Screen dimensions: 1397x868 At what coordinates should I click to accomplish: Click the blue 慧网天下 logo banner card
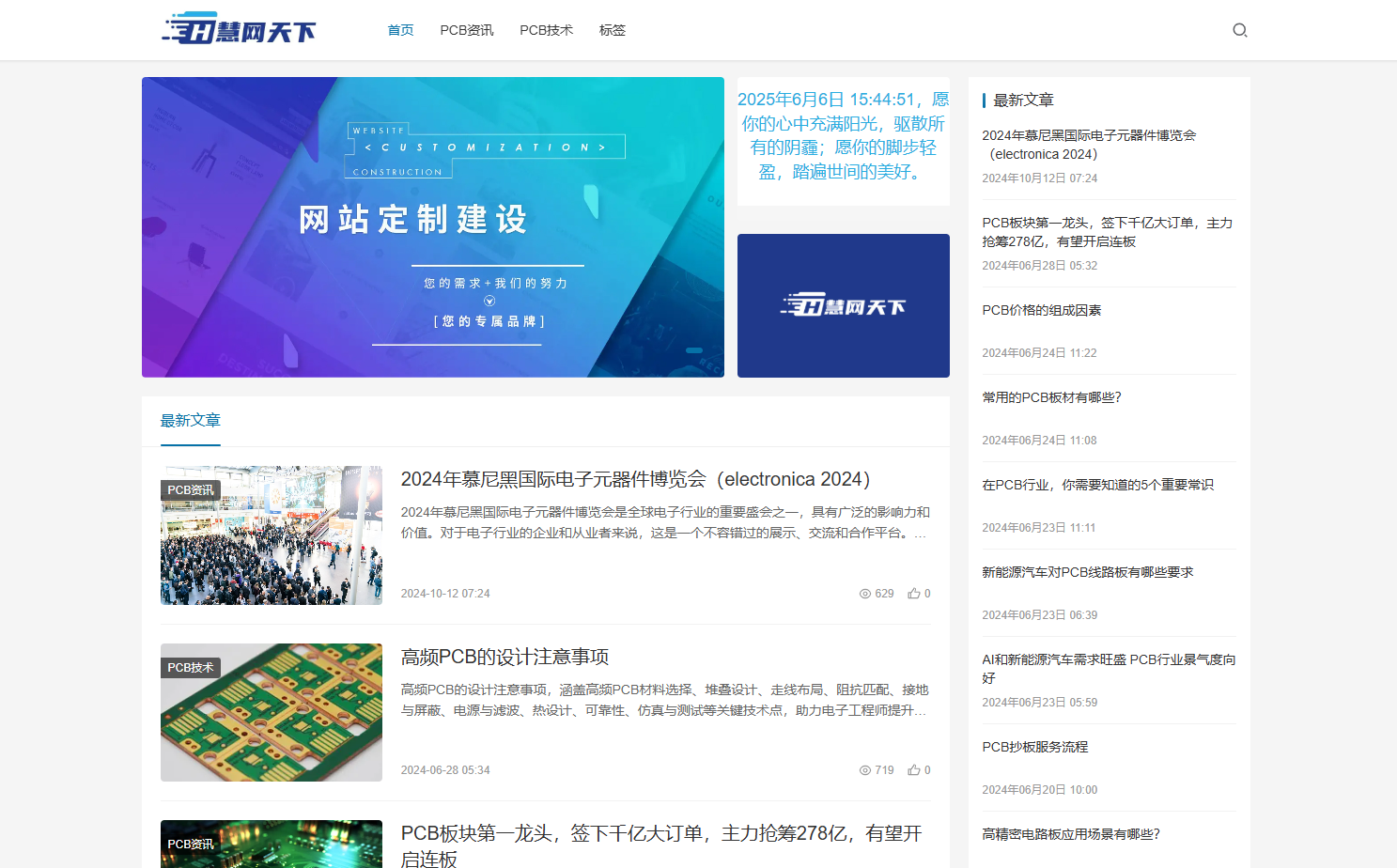coord(844,305)
